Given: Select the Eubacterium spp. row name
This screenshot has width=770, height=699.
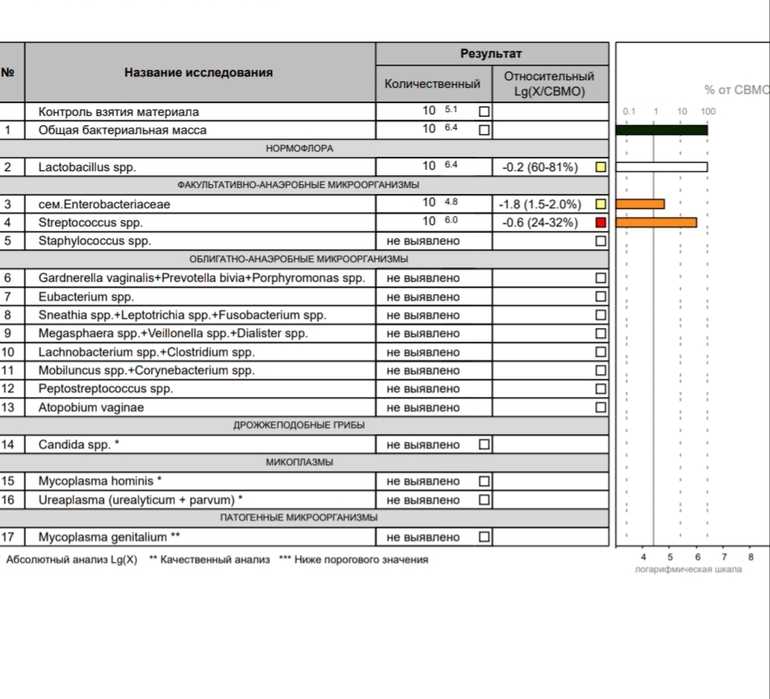Looking at the screenshot, I should pos(86,297).
